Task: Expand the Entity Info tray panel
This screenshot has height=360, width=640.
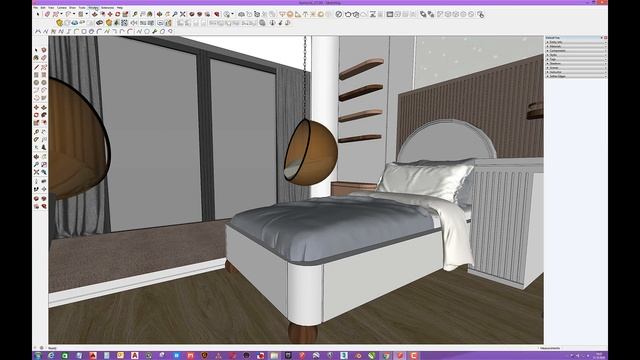Action: [x=576, y=42]
